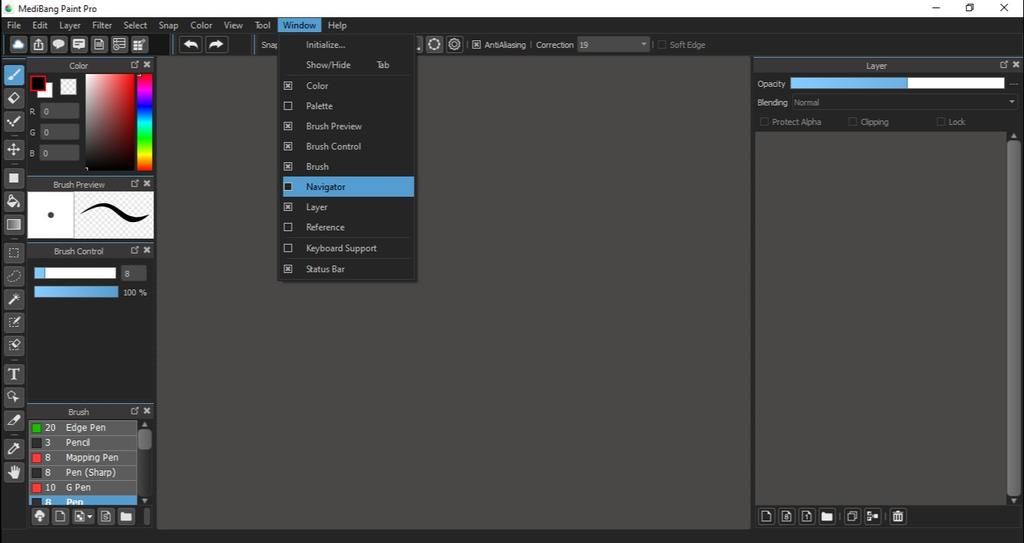Undock the Brush panel
This screenshot has width=1024, height=543.
tap(135, 411)
